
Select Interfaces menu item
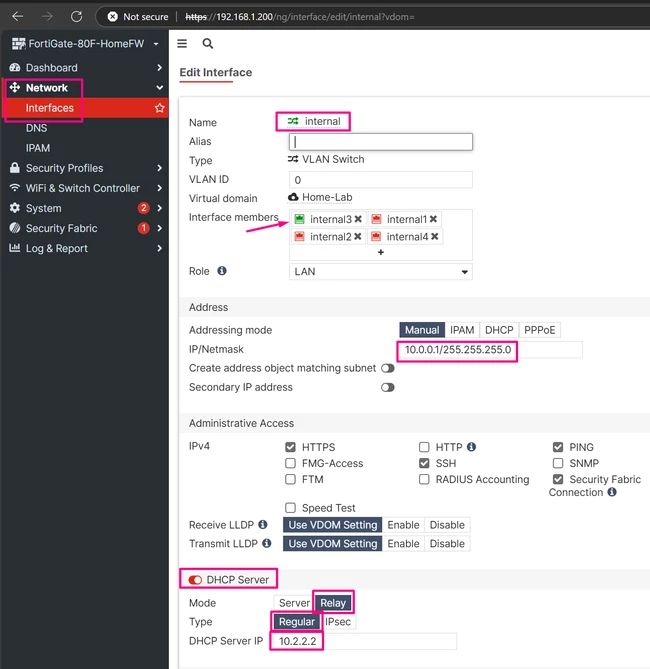50,108
